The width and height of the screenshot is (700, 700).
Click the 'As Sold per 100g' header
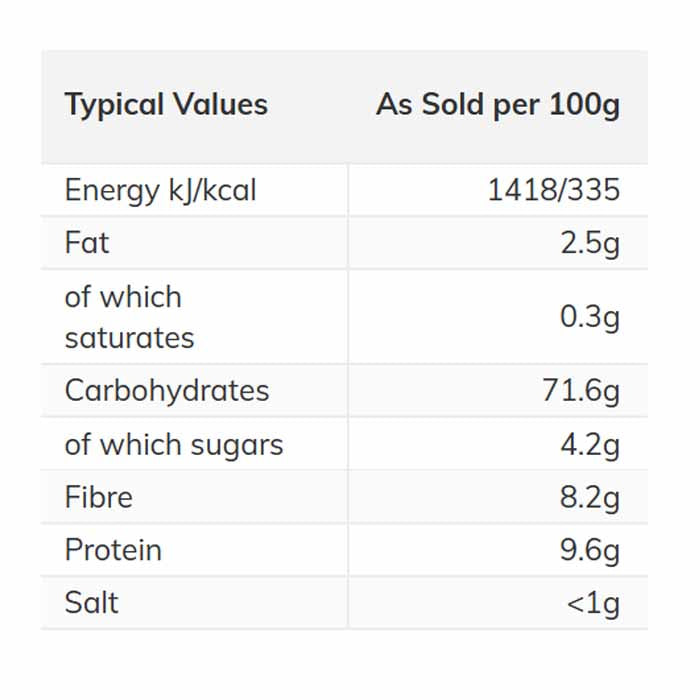click(x=497, y=105)
